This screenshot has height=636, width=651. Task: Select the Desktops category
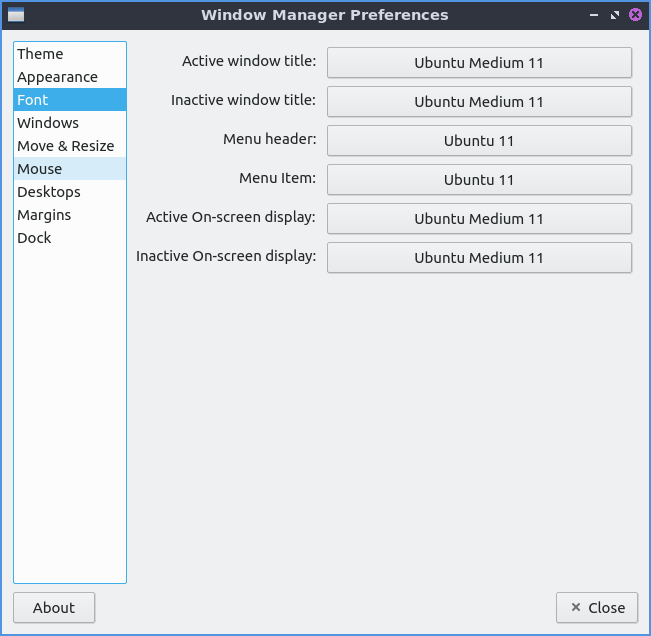point(49,192)
